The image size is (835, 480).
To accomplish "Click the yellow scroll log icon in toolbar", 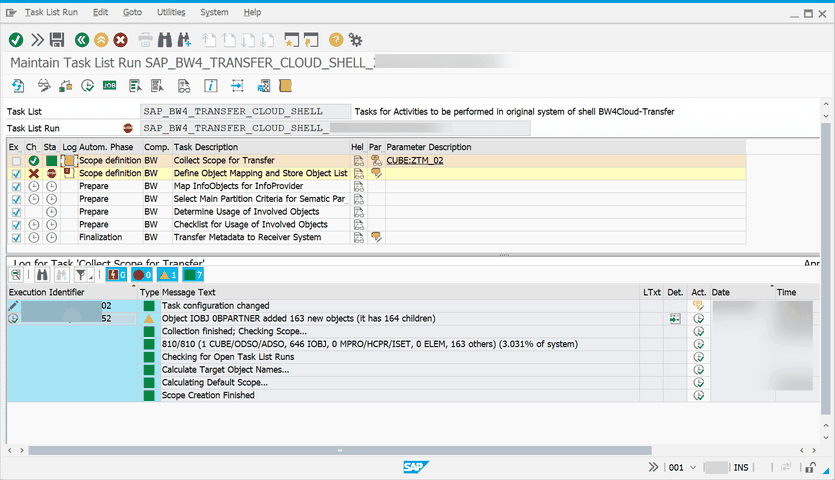I will 285,86.
